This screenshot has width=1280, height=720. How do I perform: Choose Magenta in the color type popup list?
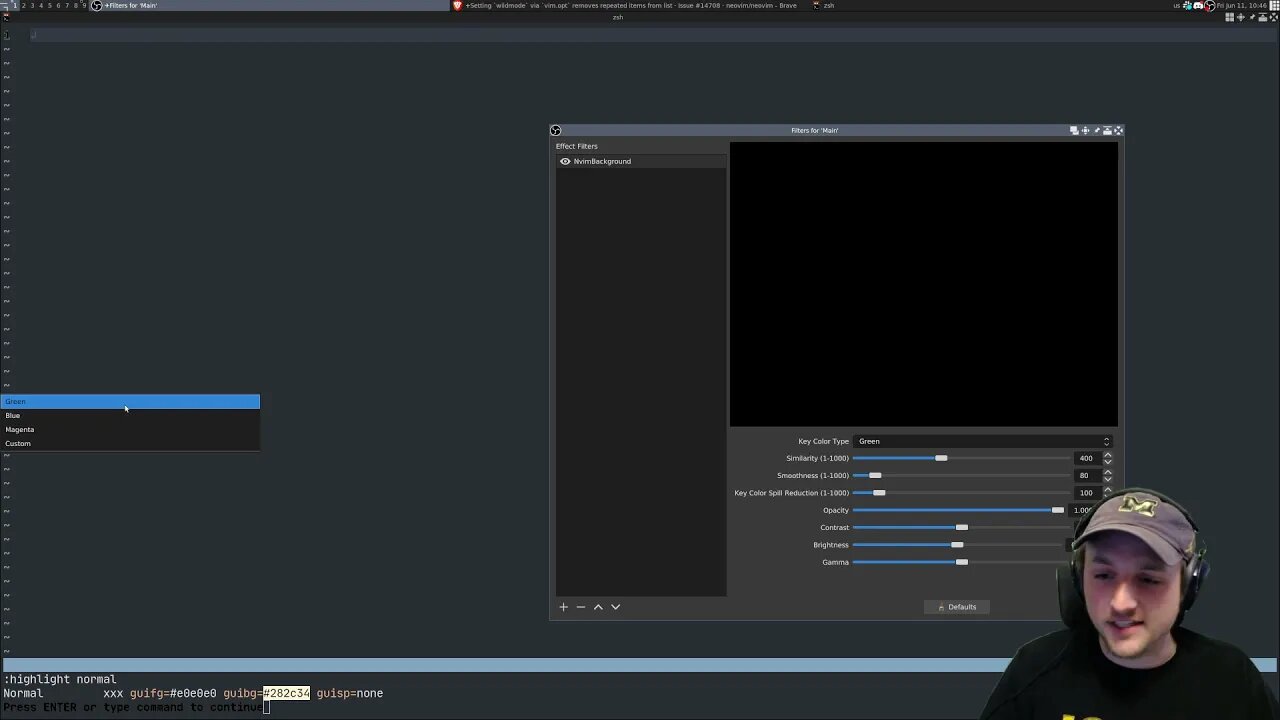click(x=131, y=429)
